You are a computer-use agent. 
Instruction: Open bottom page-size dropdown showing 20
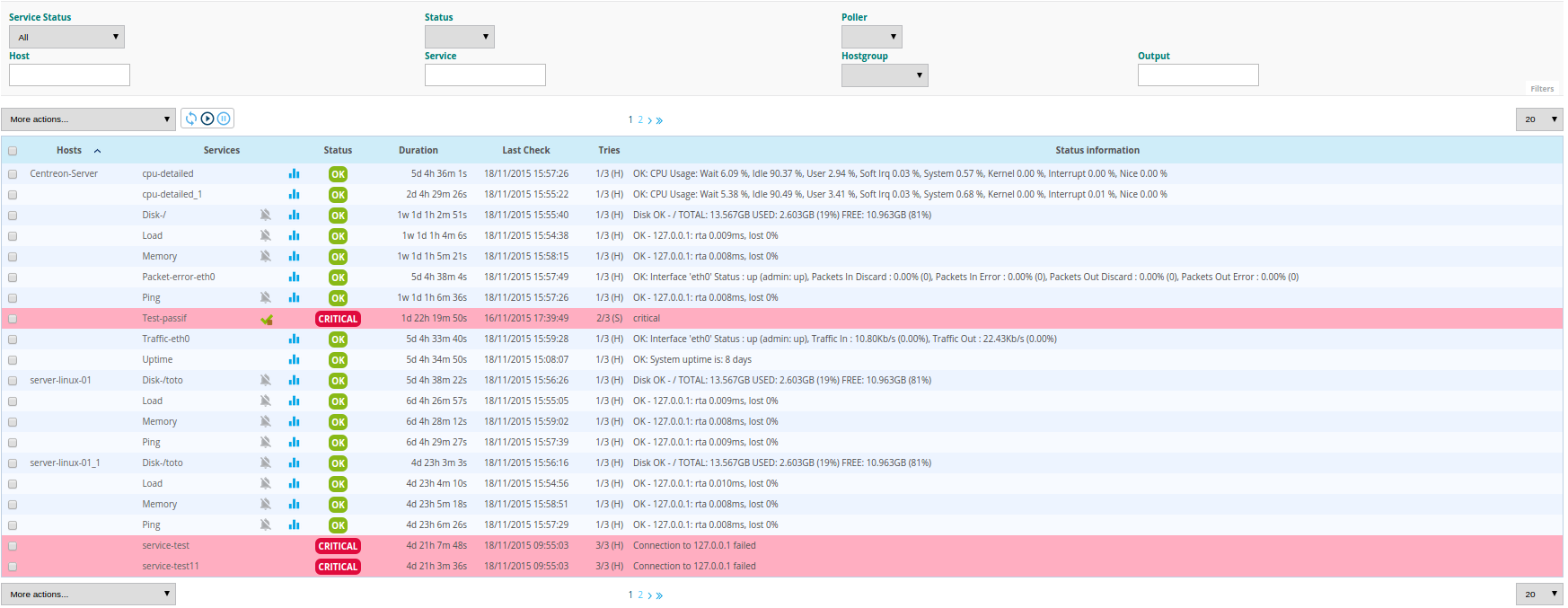point(1539,595)
